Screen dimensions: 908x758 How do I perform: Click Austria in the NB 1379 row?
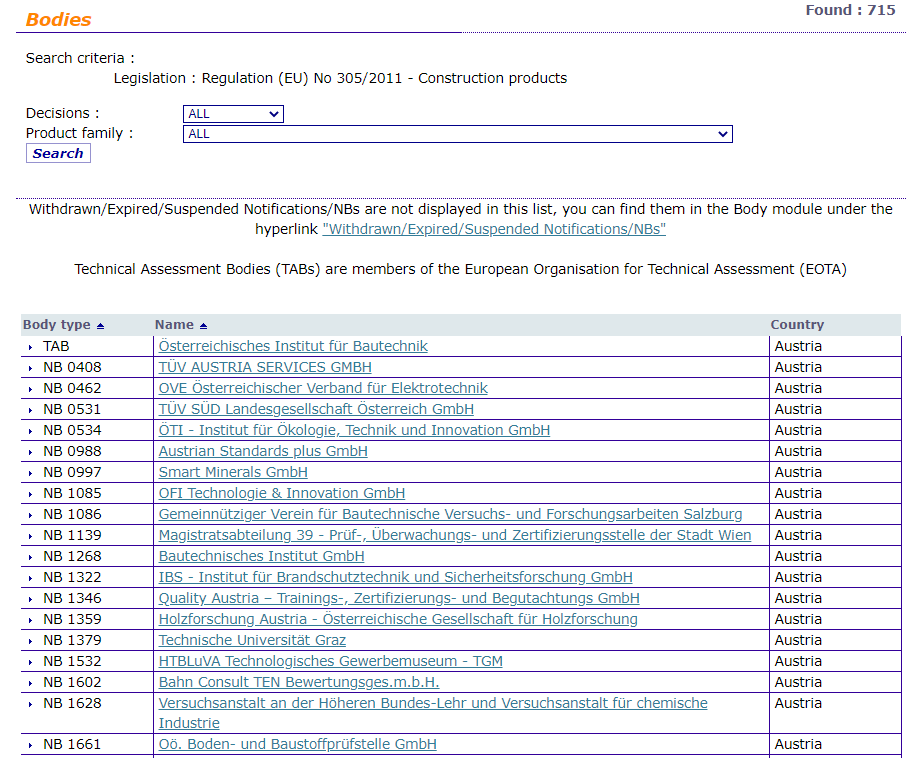click(x=798, y=640)
